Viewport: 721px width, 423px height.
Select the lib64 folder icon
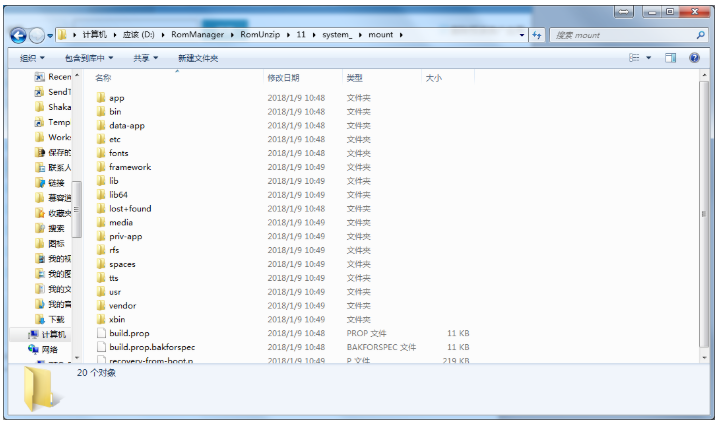101,194
